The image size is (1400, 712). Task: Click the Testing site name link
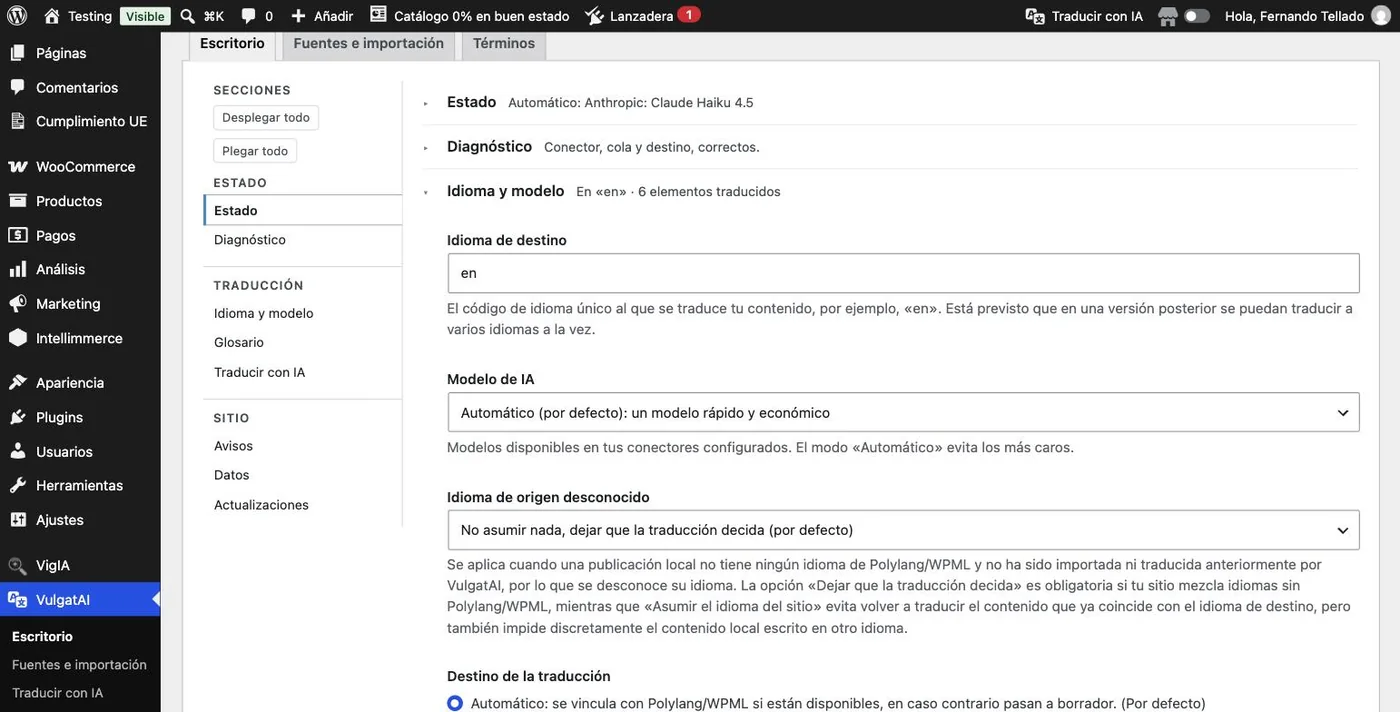[90, 16]
